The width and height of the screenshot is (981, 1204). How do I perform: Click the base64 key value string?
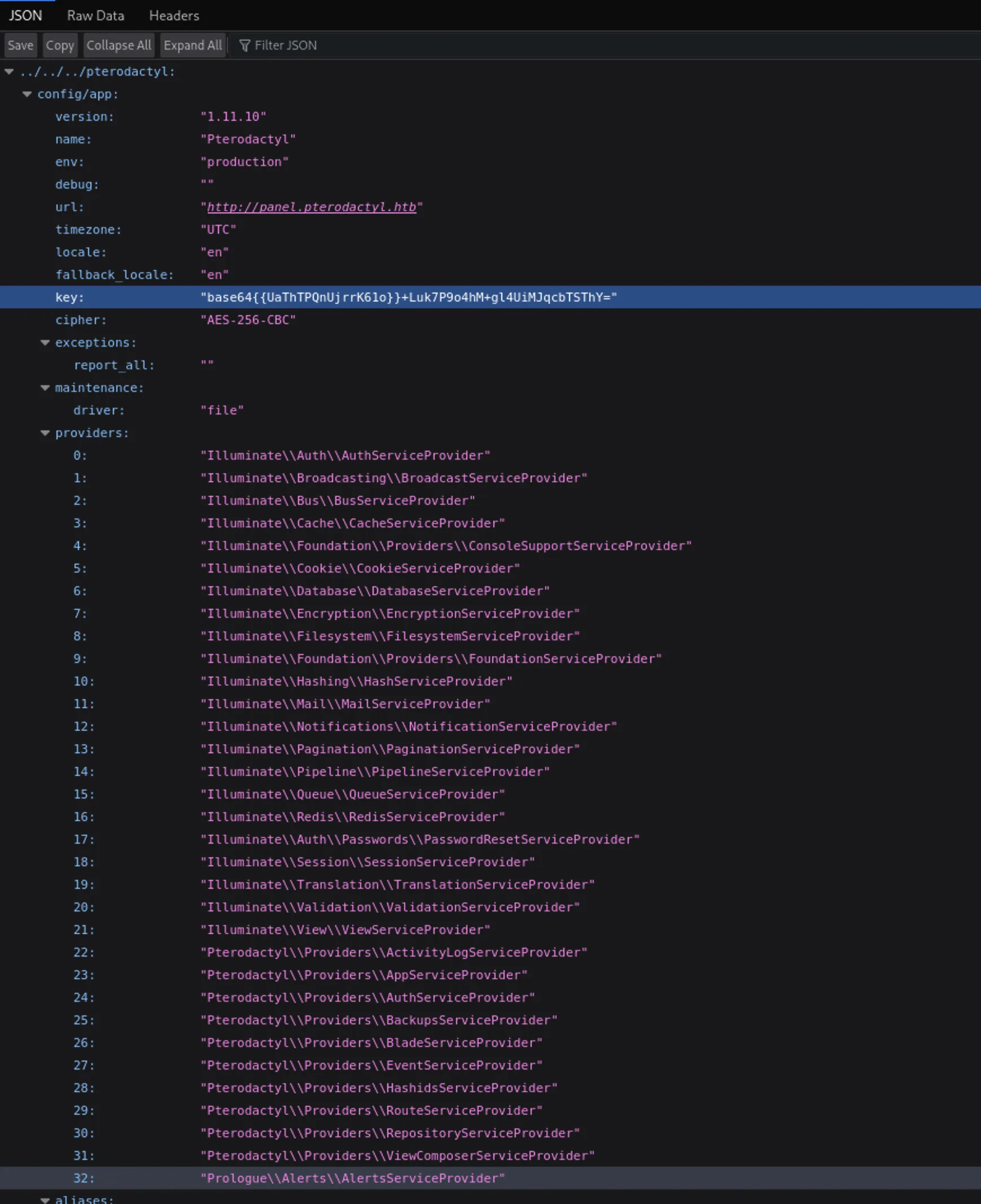click(409, 297)
